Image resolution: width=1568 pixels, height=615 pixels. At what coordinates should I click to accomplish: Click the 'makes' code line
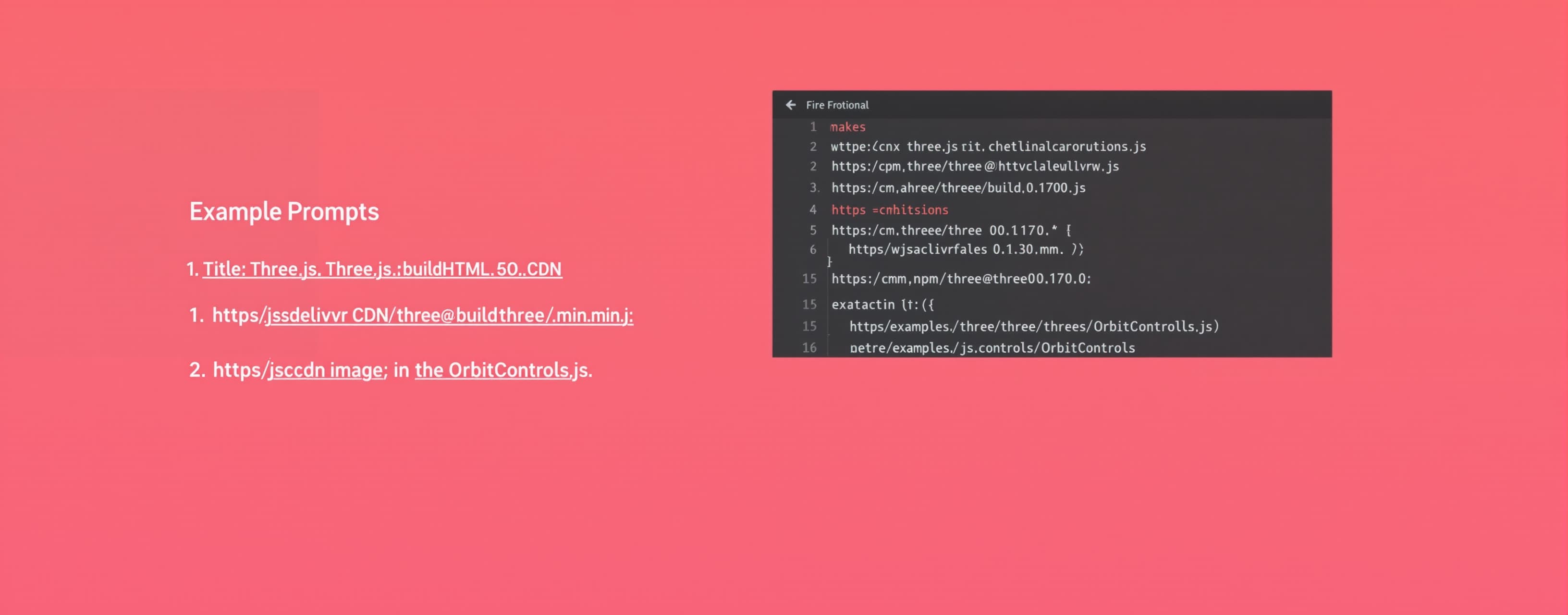(x=848, y=127)
